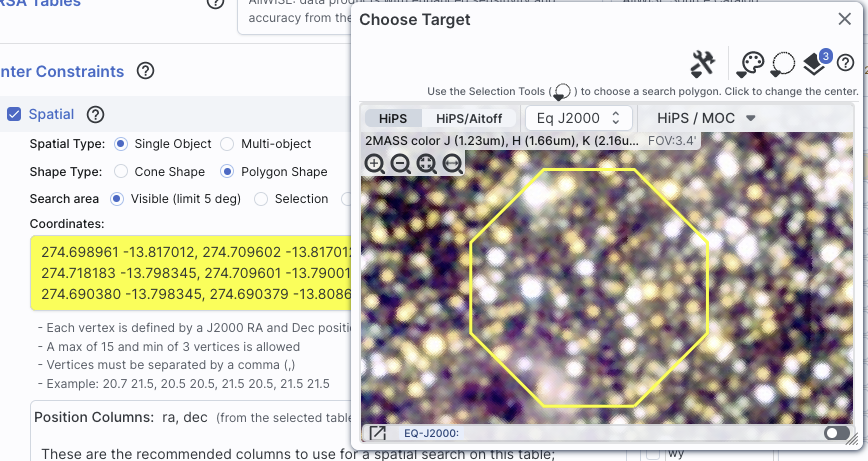
Task: Open the image layers icon
Action: 816,64
